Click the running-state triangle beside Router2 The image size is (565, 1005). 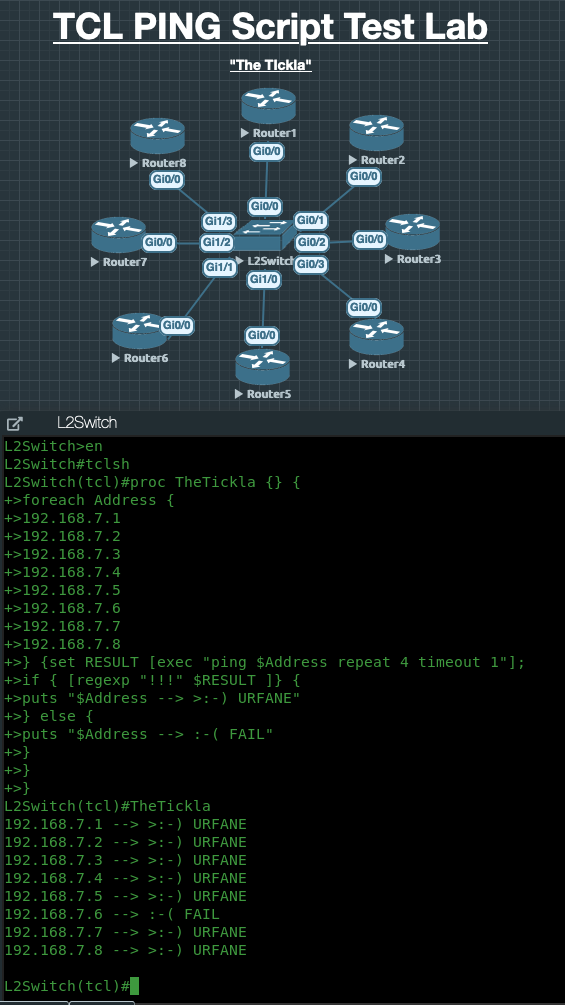coord(353,160)
